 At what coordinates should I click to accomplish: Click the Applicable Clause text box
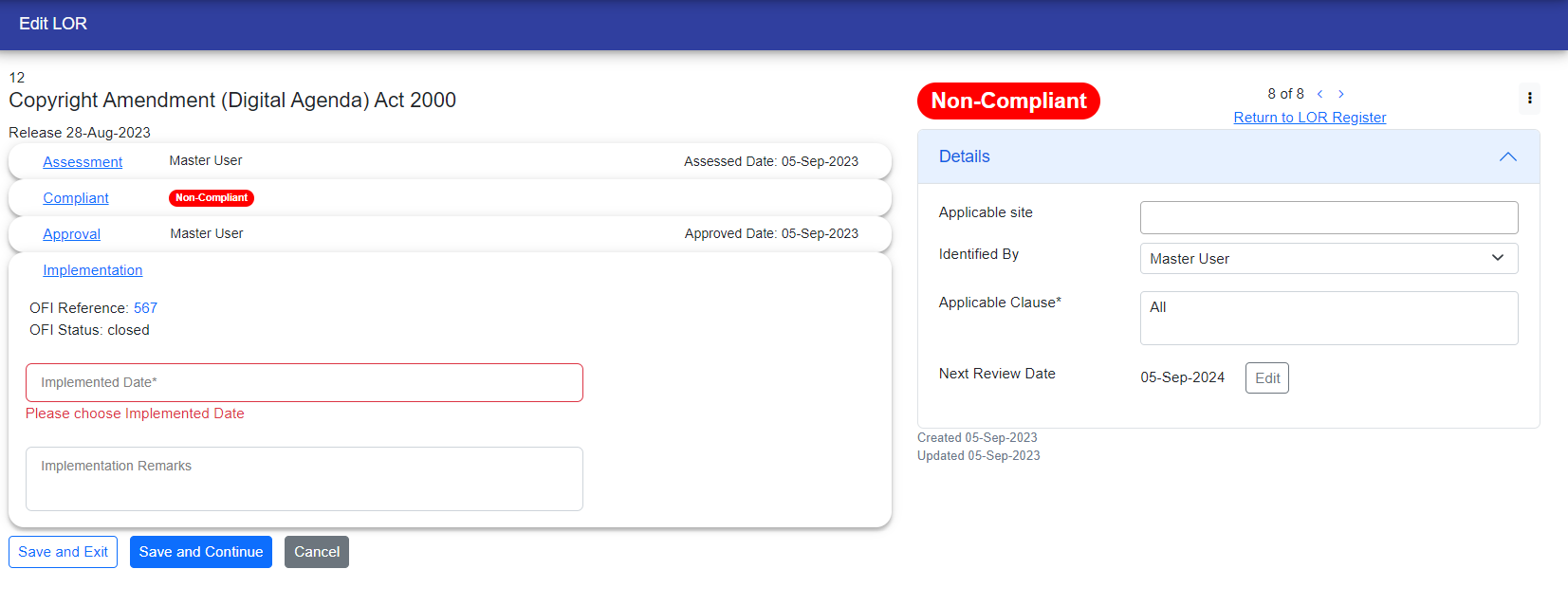[1328, 318]
